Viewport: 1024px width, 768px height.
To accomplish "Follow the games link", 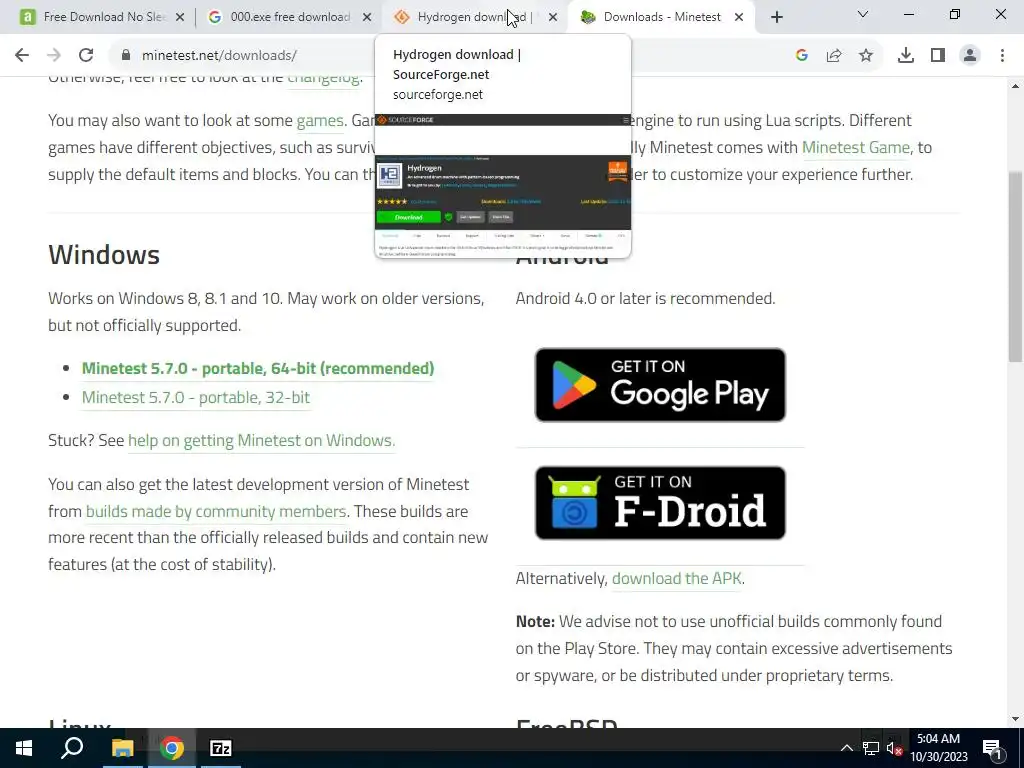I will click(320, 121).
